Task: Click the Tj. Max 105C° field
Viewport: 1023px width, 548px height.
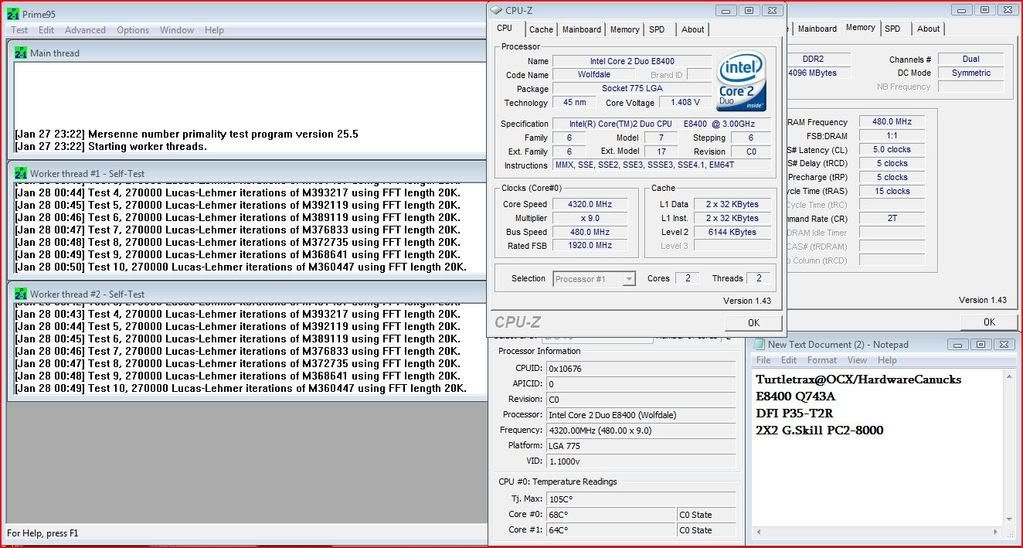Action: tap(641, 499)
